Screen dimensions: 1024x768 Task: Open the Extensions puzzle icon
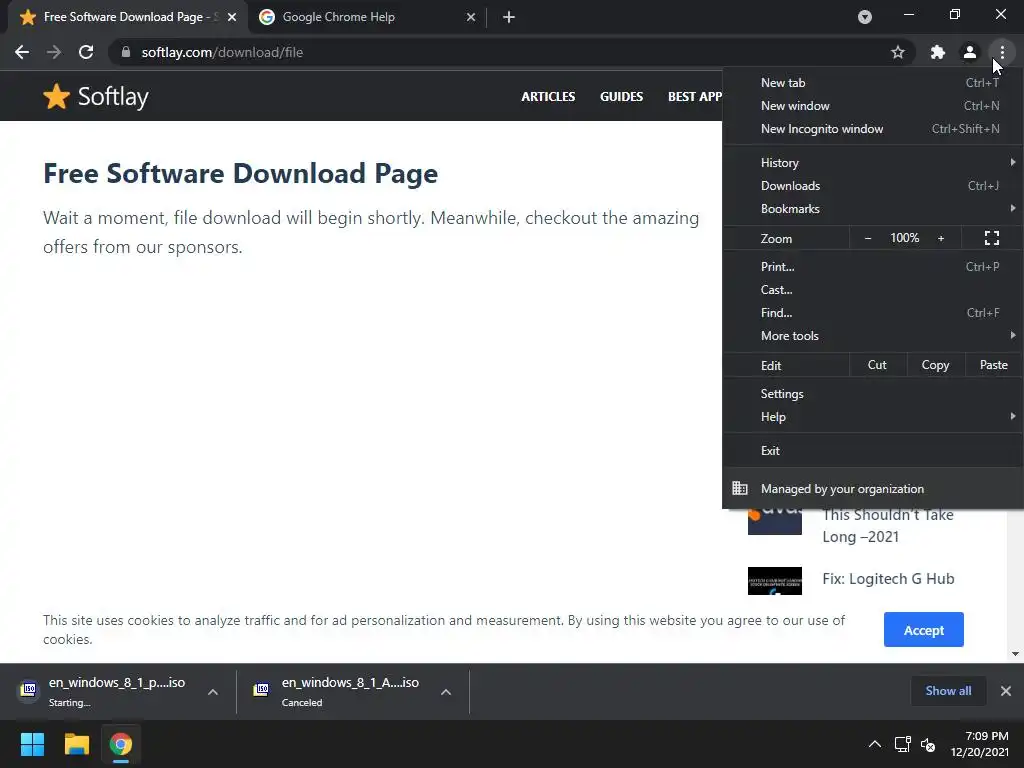(938, 52)
